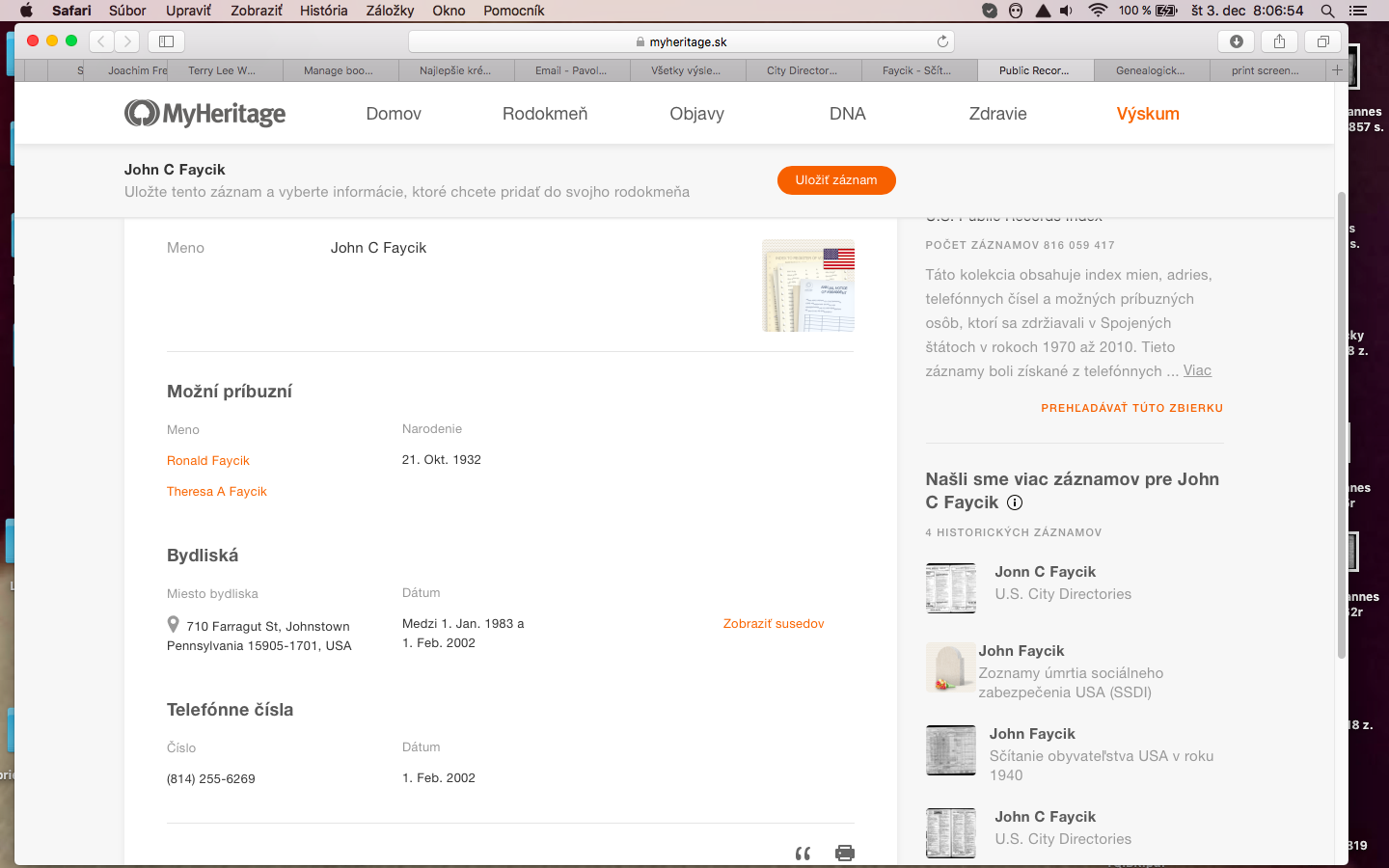Open the Výskum navigation menu
Viewport: 1389px width, 868px height.
(x=1147, y=114)
